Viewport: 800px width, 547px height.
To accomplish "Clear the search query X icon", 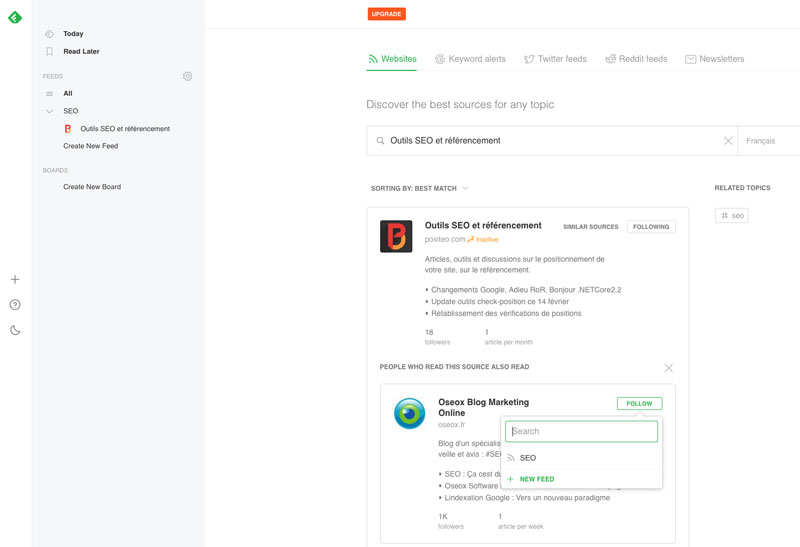I will click(728, 140).
